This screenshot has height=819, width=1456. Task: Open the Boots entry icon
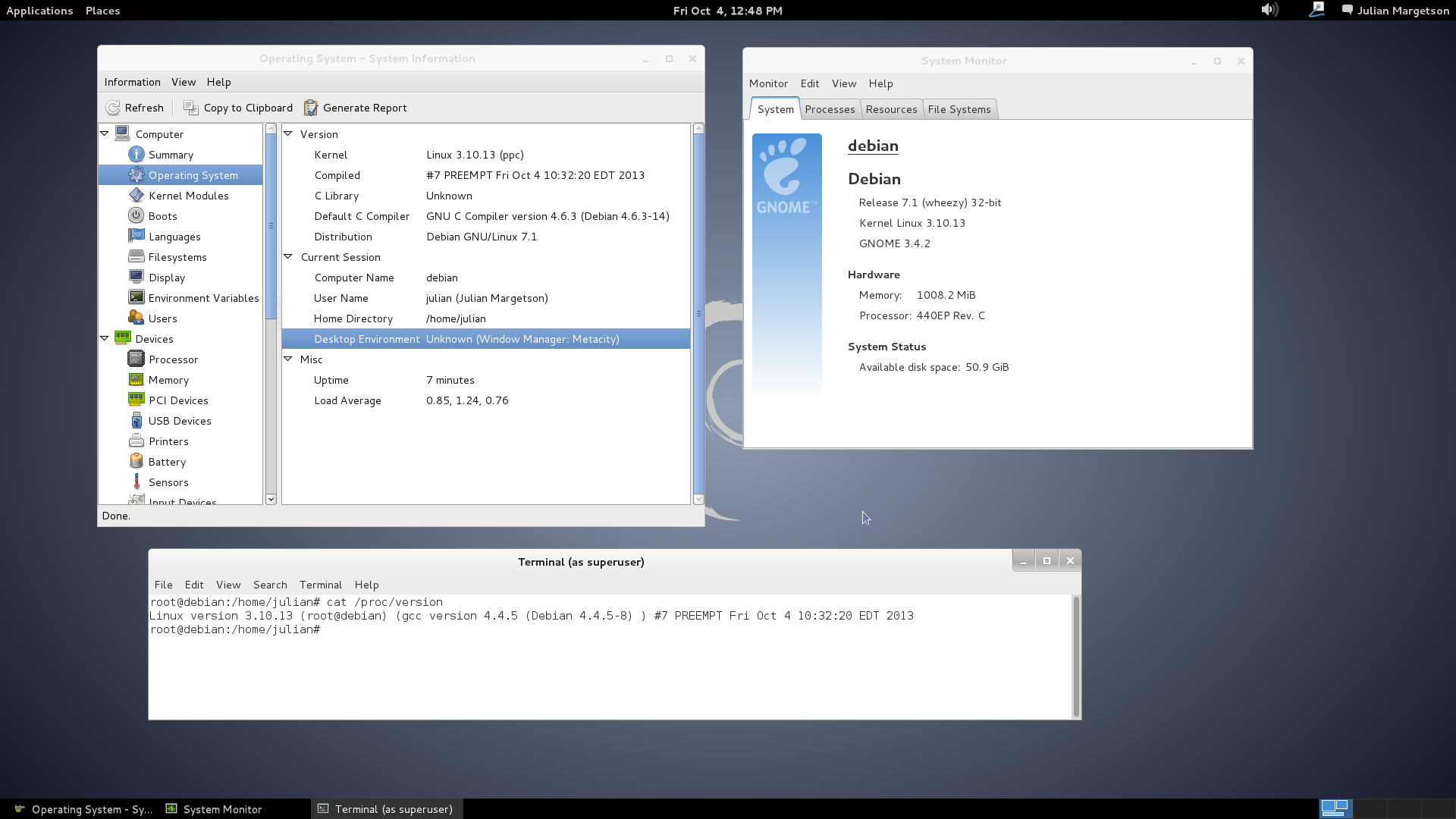[136, 216]
